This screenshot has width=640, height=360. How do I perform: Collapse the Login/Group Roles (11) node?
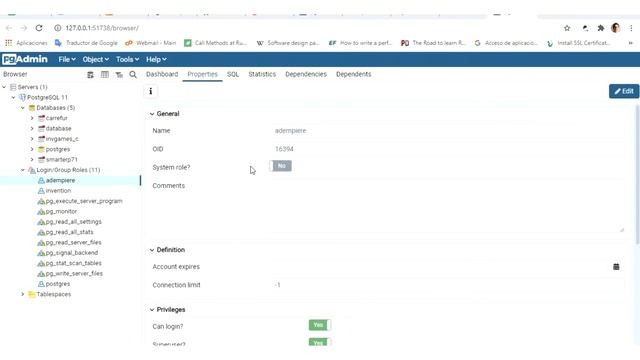point(23,170)
